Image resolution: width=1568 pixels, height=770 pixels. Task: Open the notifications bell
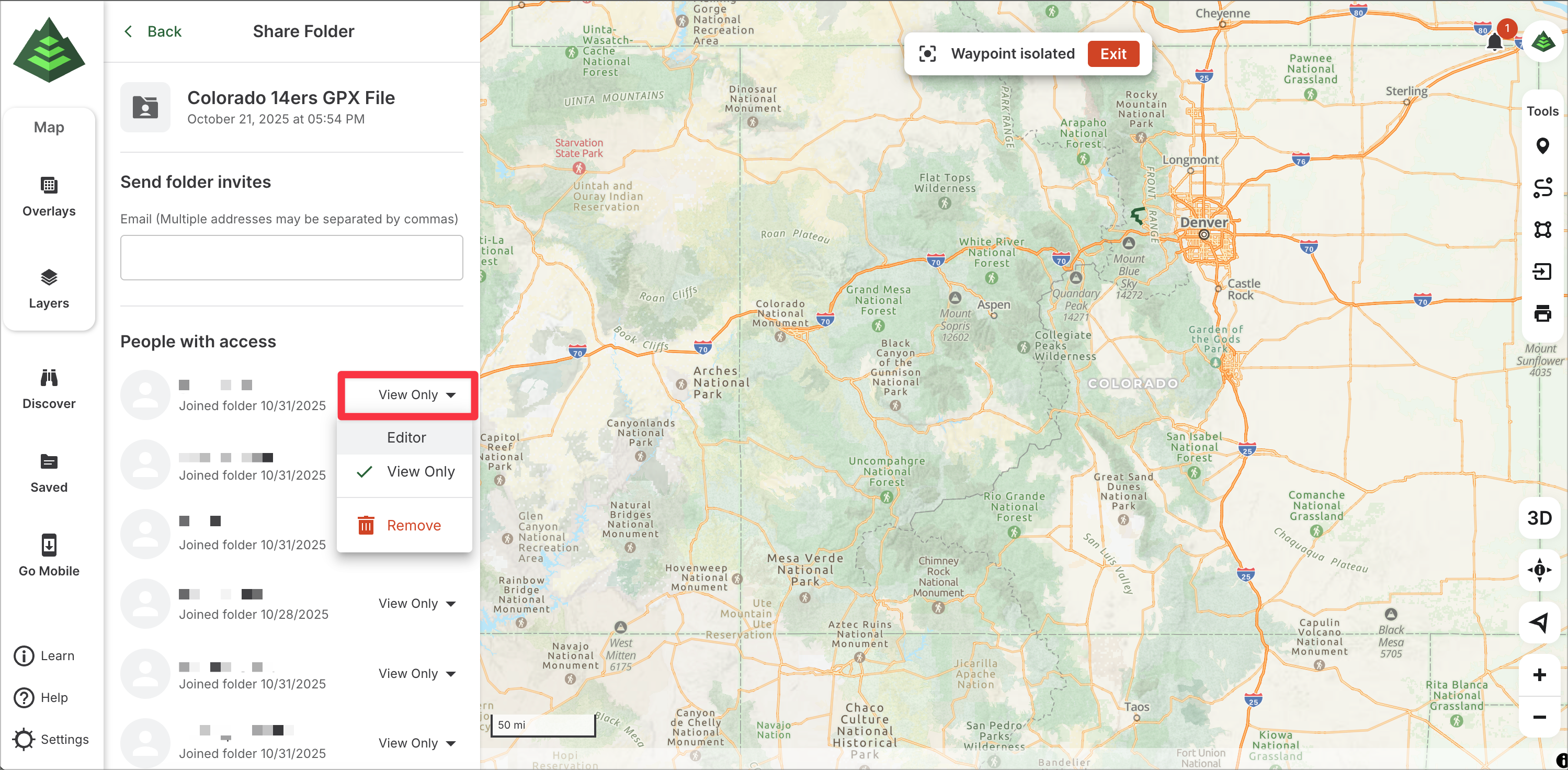(x=1494, y=42)
